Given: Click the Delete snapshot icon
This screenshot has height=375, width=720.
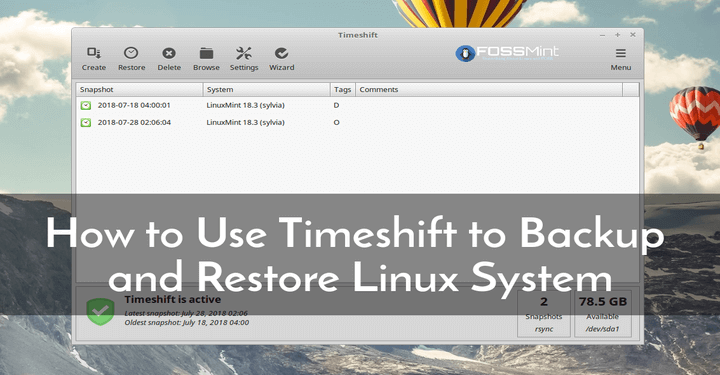Looking at the screenshot, I should (x=169, y=59).
